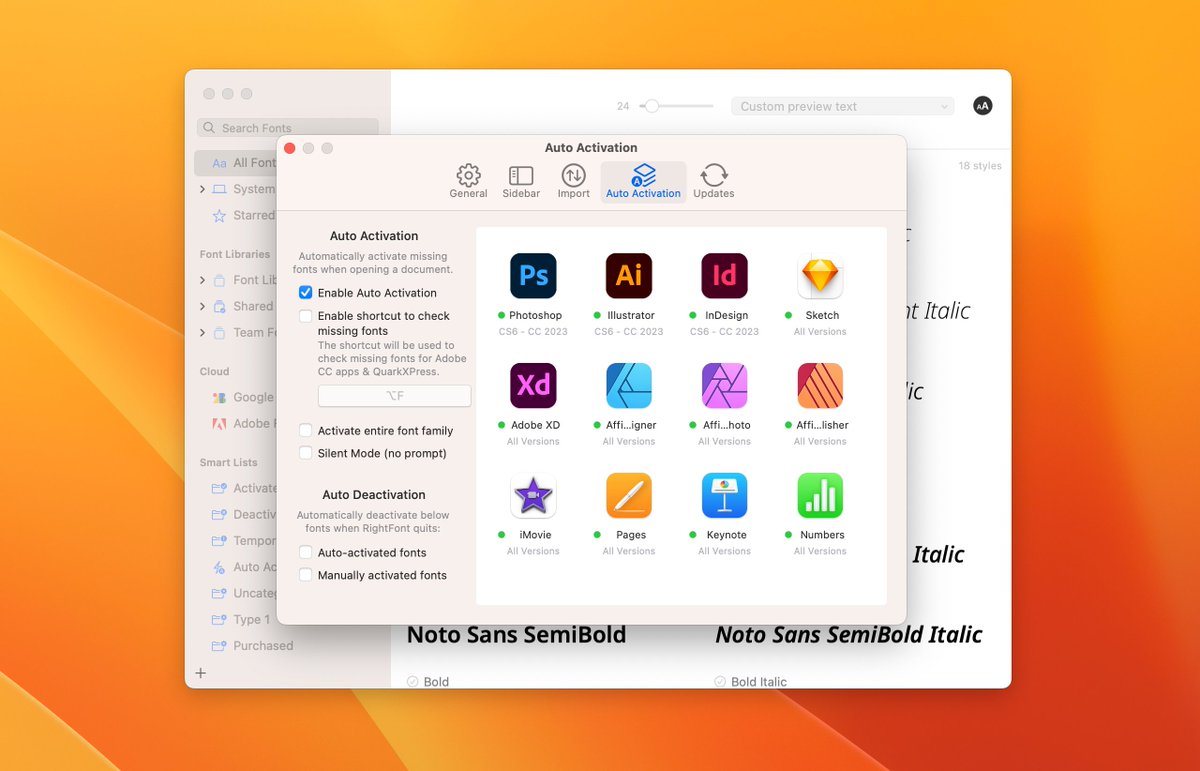Viewport: 1200px width, 771px height.
Task: Check Silent Mode (no prompt)
Action: tap(306, 453)
